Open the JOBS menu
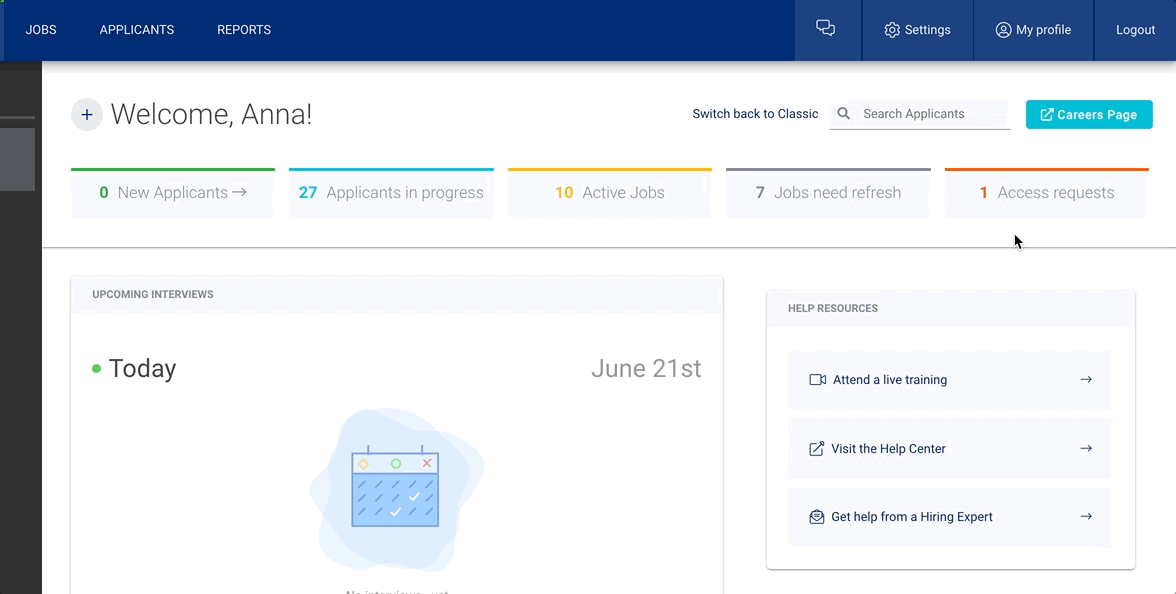Screen dimensions: 1176x594 (41, 30)
